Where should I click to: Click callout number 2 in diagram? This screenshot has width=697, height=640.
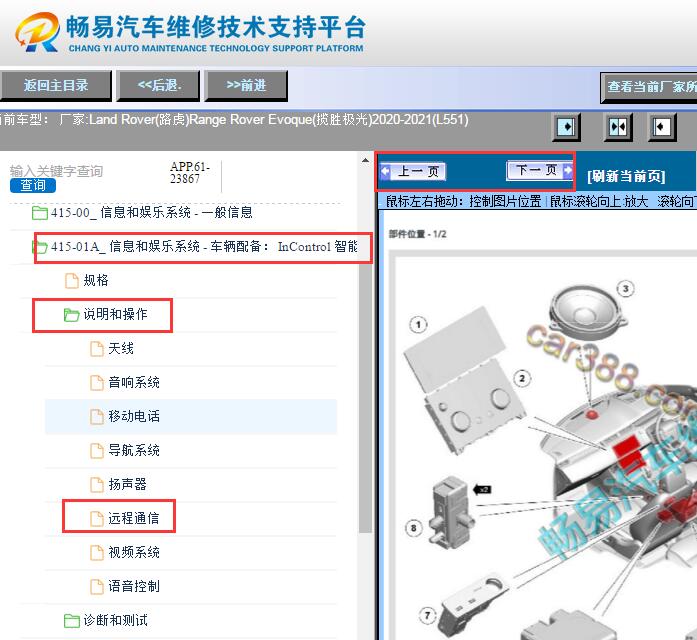click(522, 379)
